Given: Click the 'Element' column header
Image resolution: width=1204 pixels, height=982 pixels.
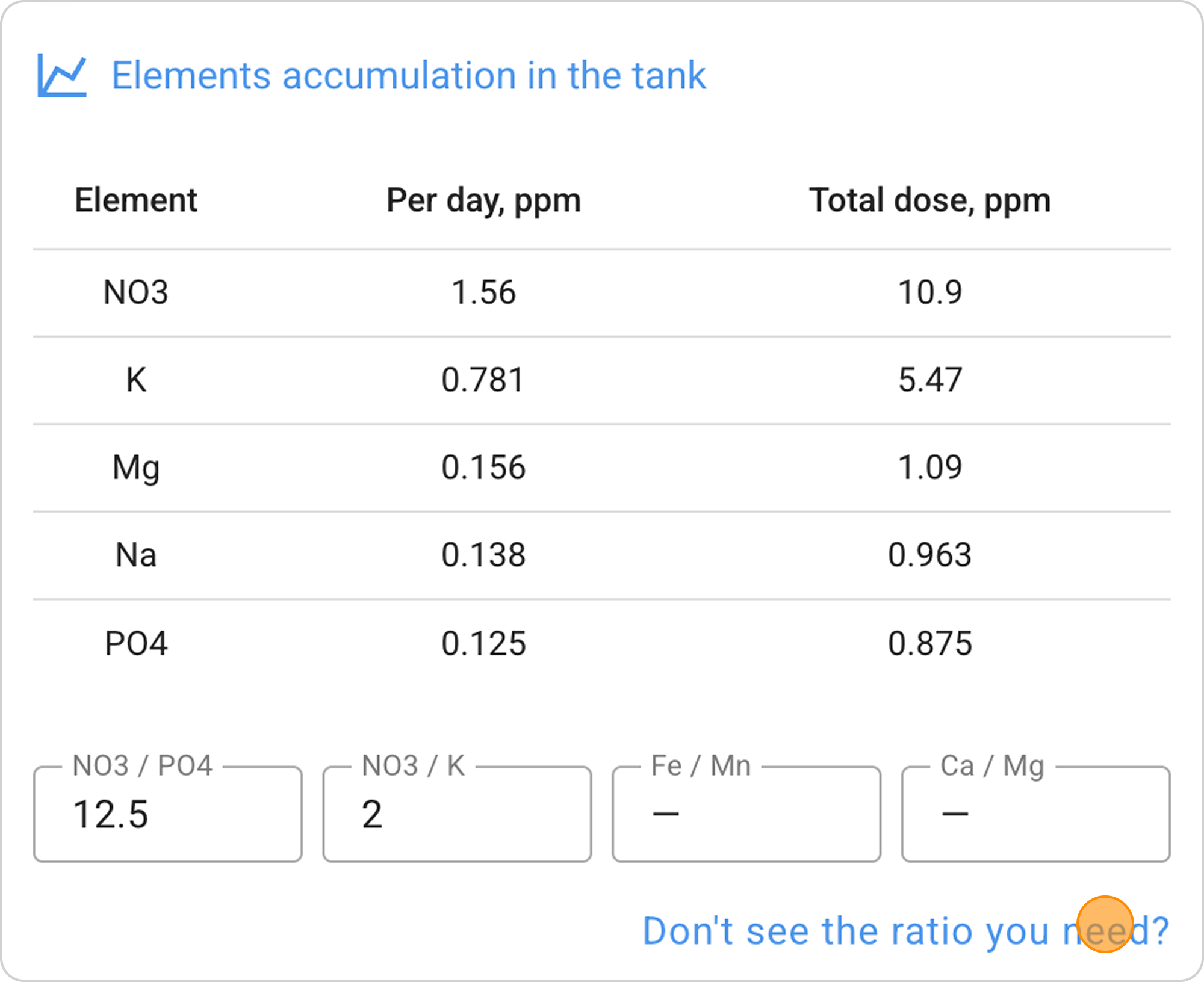Looking at the screenshot, I should tap(136, 200).
